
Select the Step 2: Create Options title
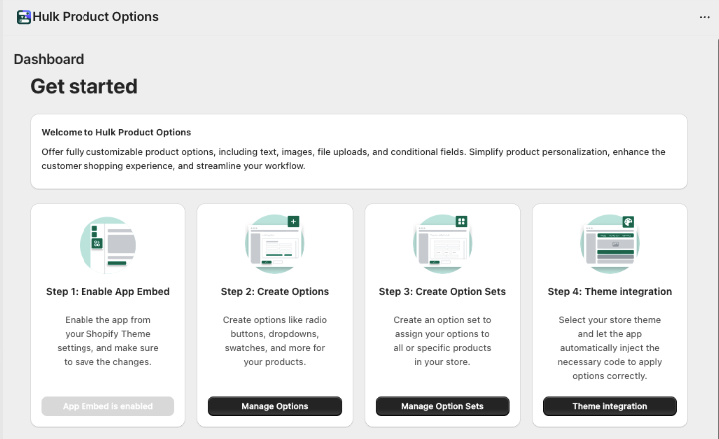275,292
